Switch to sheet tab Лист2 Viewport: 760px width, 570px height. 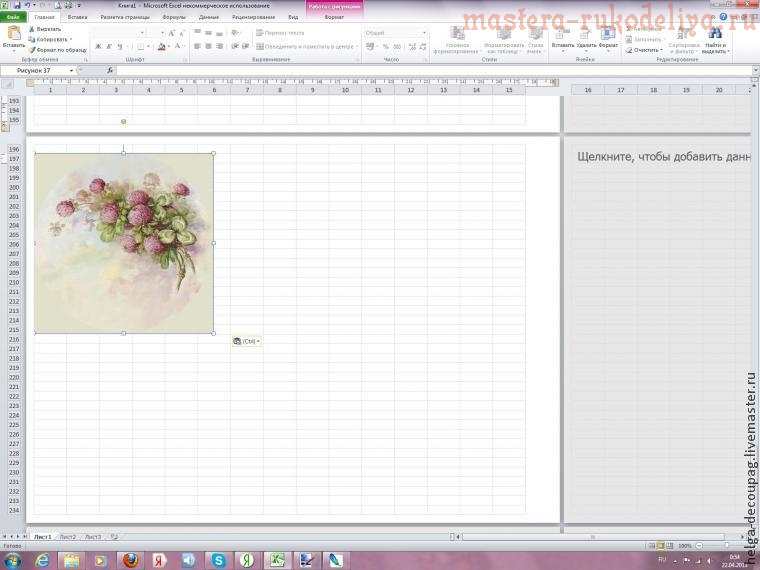coord(67,537)
